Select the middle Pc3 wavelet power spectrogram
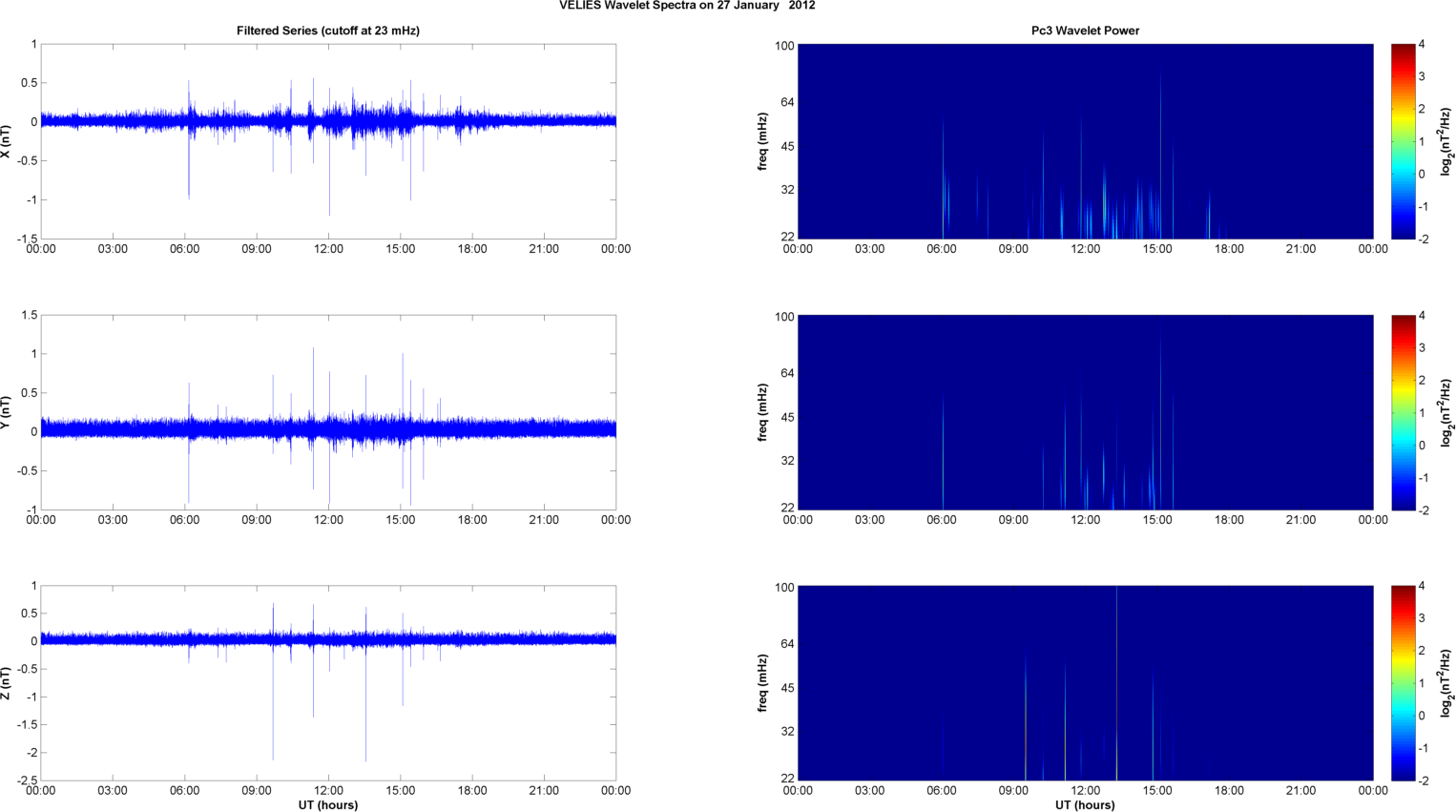The image size is (1456, 812). [1085, 412]
